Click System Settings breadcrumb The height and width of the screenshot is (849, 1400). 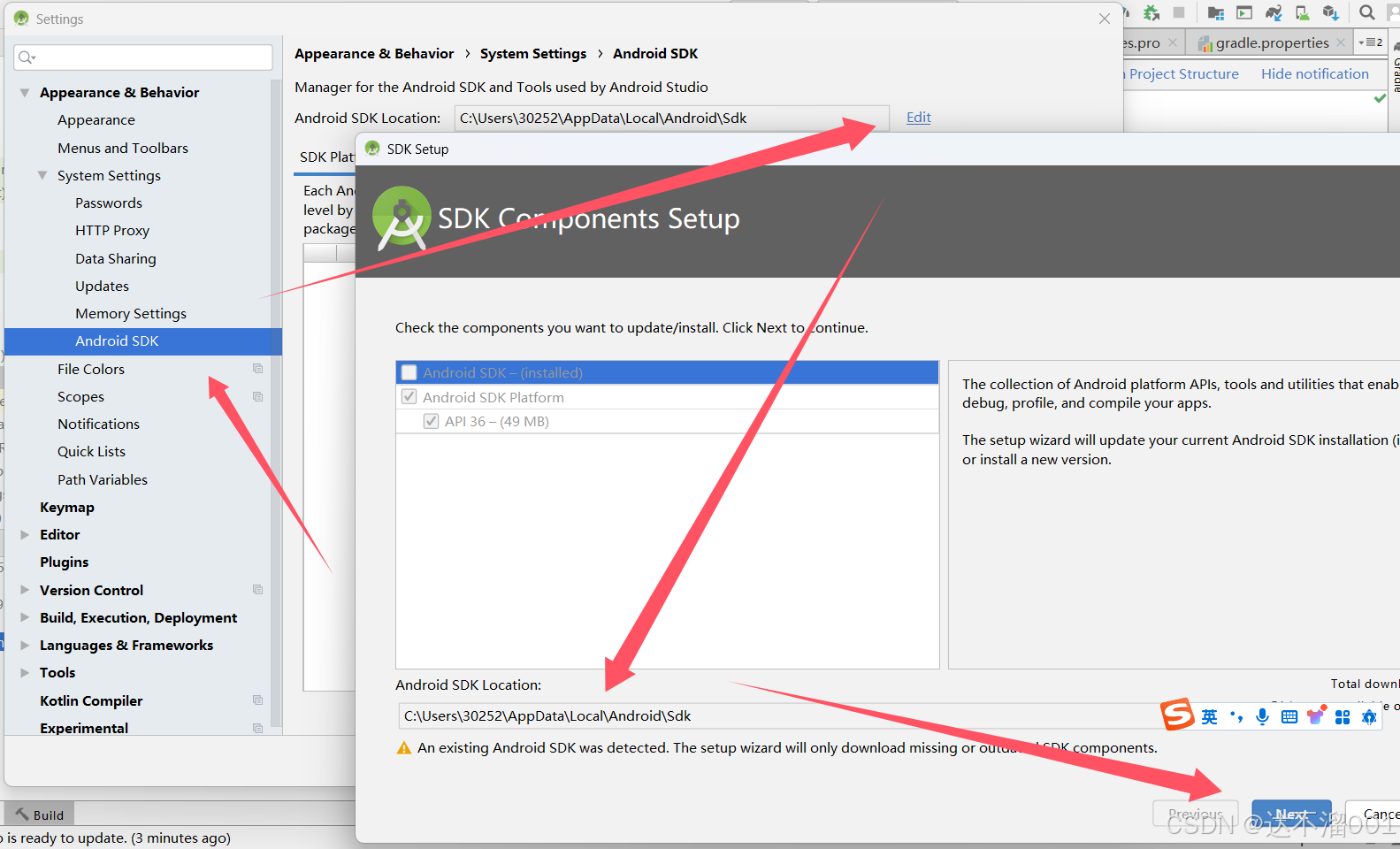[533, 53]
